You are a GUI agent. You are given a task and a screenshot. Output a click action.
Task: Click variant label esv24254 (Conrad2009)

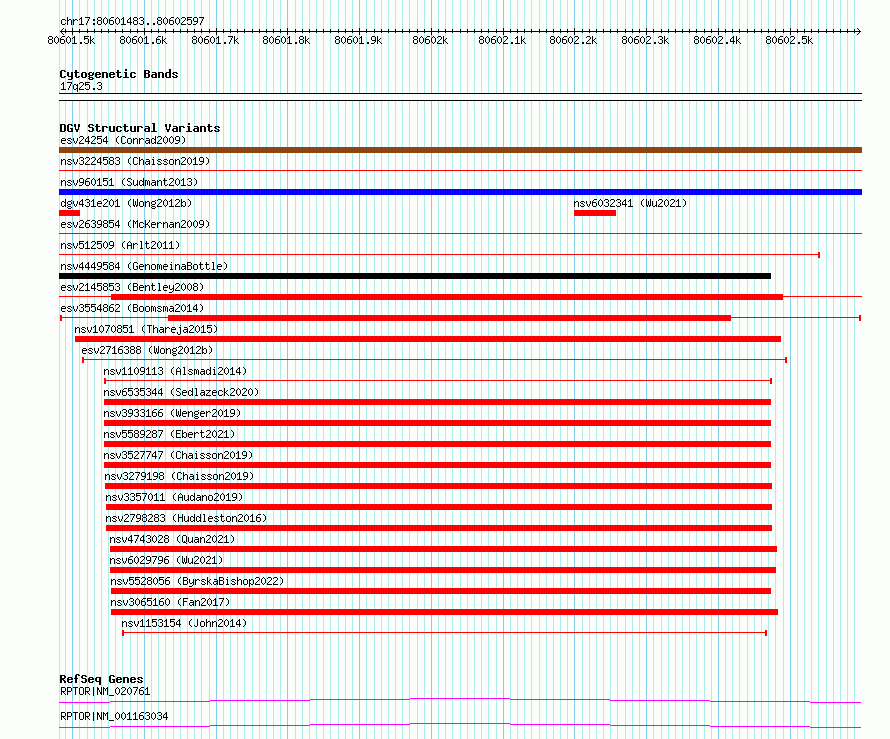tap(123, 140)
